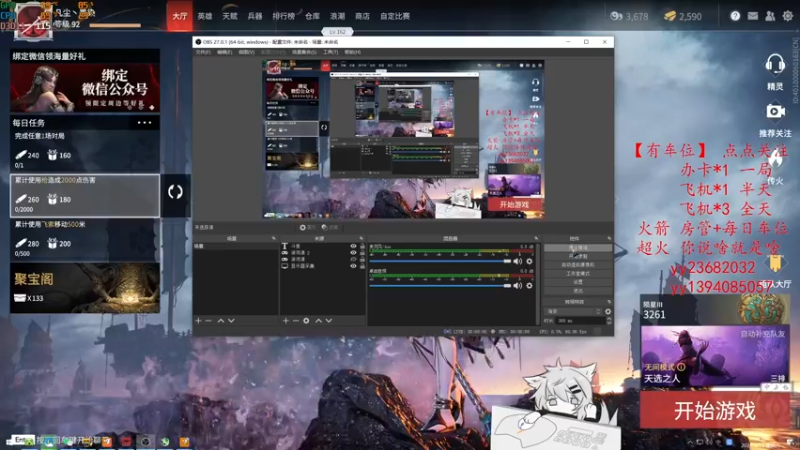Click the player avatar portrait
This screenshot has height=450, width=800.
tap(33, 20)
